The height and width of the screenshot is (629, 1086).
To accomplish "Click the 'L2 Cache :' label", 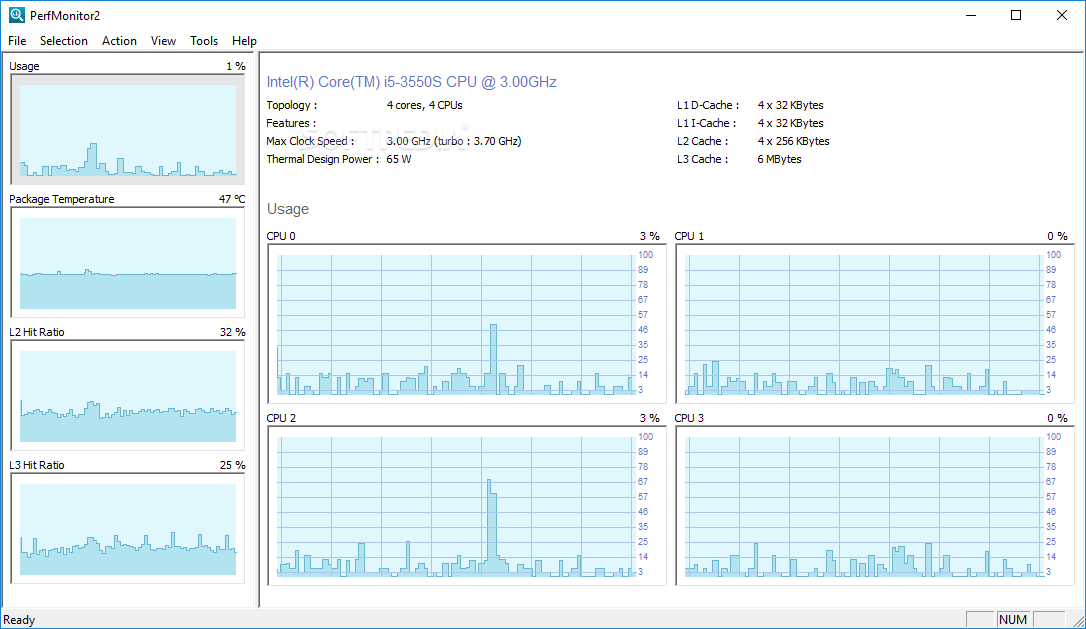I will [702, 141].
